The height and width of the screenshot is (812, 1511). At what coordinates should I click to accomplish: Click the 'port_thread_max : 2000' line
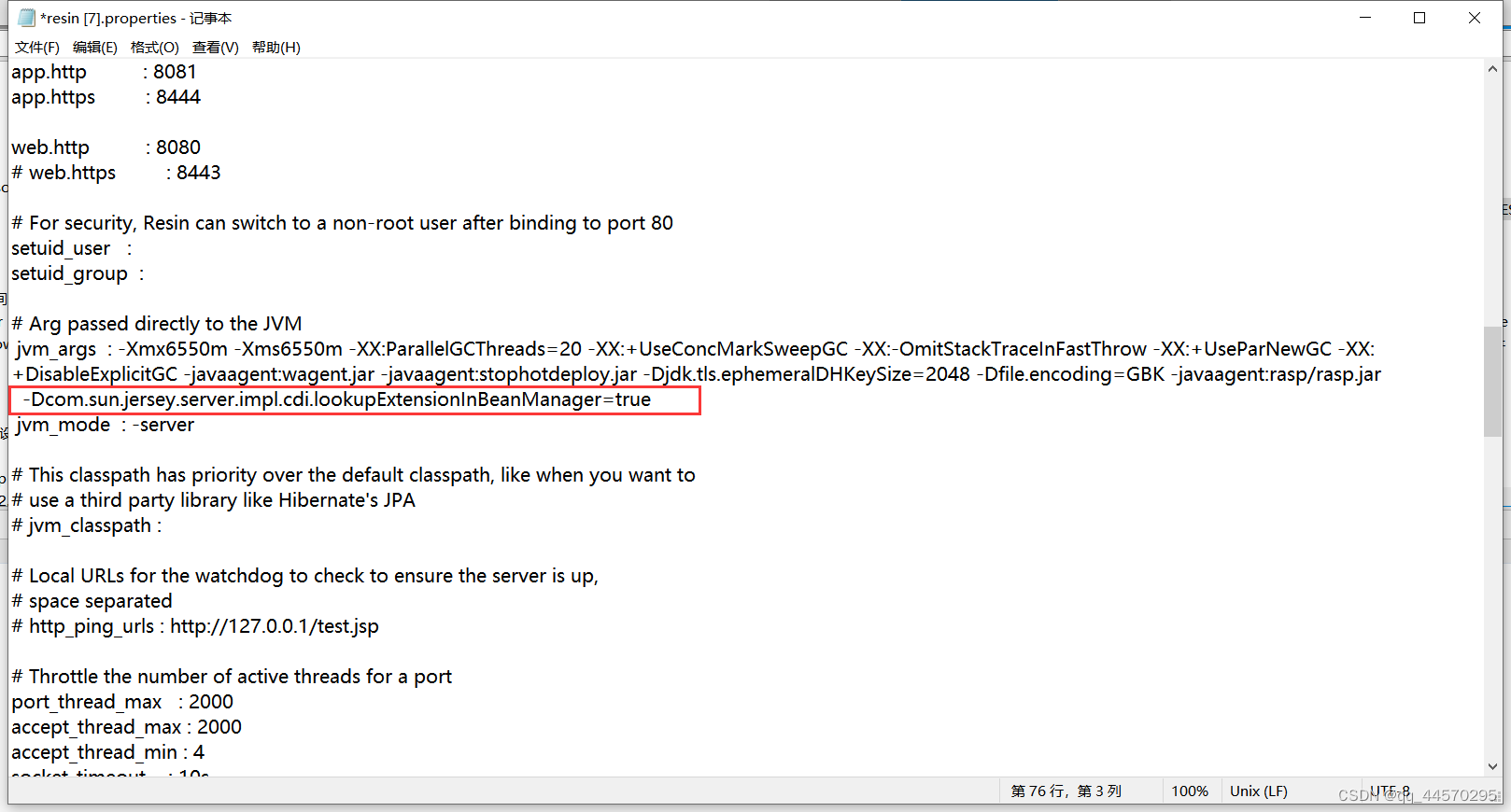(122, 702)
